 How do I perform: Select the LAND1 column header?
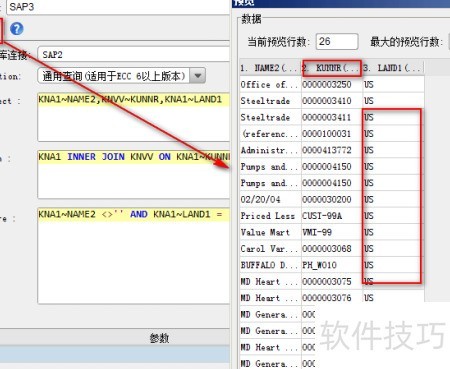point(393,68)
